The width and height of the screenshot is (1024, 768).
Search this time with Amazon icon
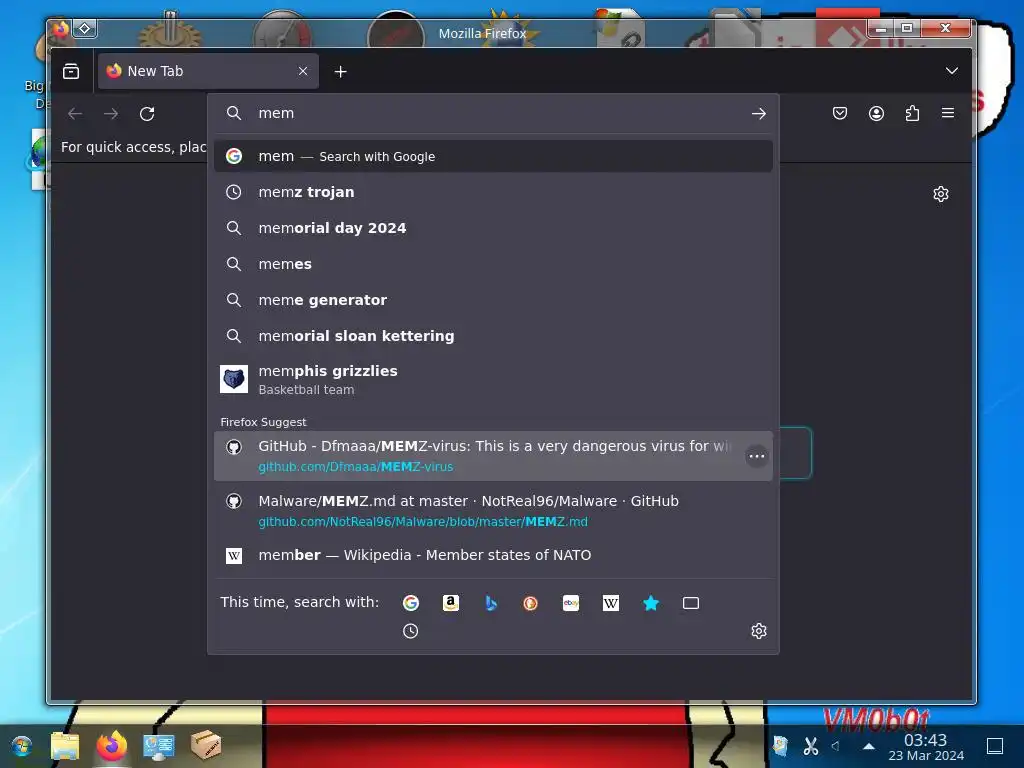pos(451,603)
